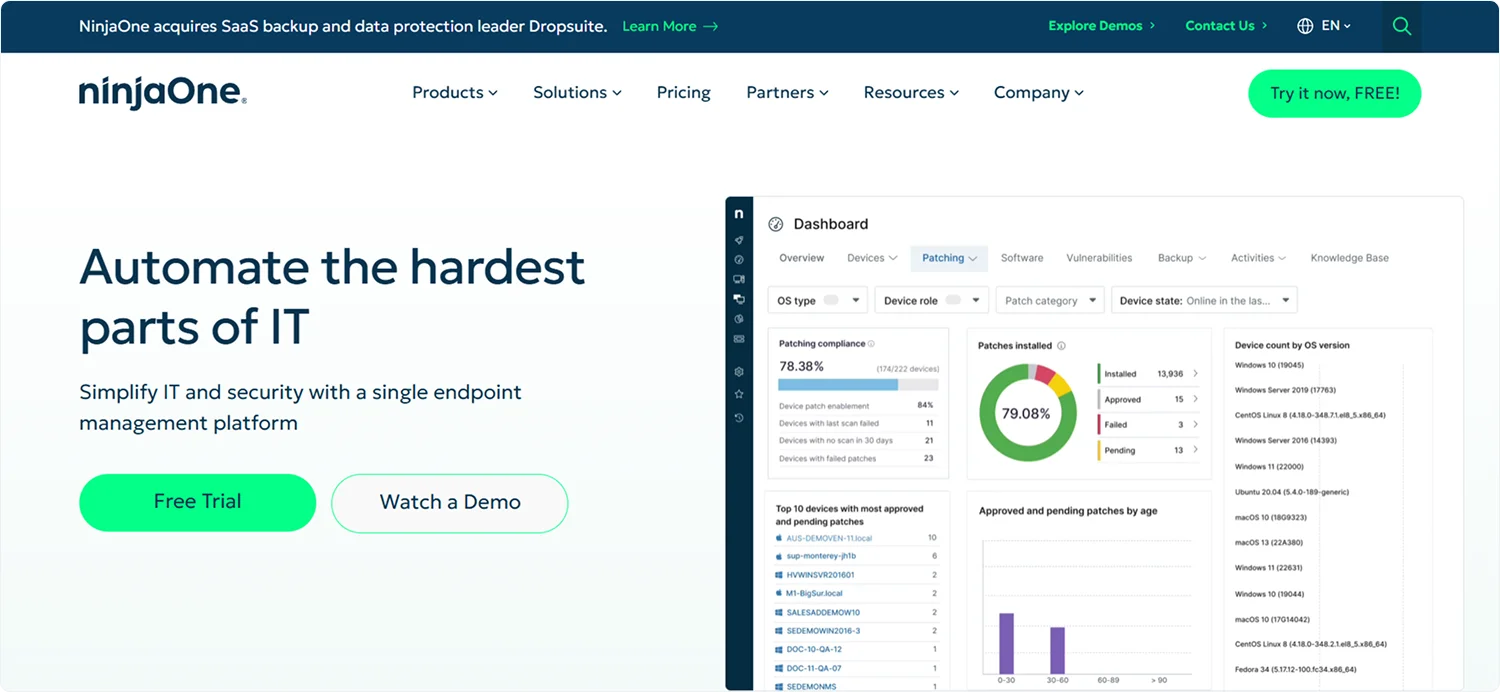The height and width of the screenshot is (692, 1500).
Task: Open device DOC-11-QA-07
Action: [x=813, y=668]
